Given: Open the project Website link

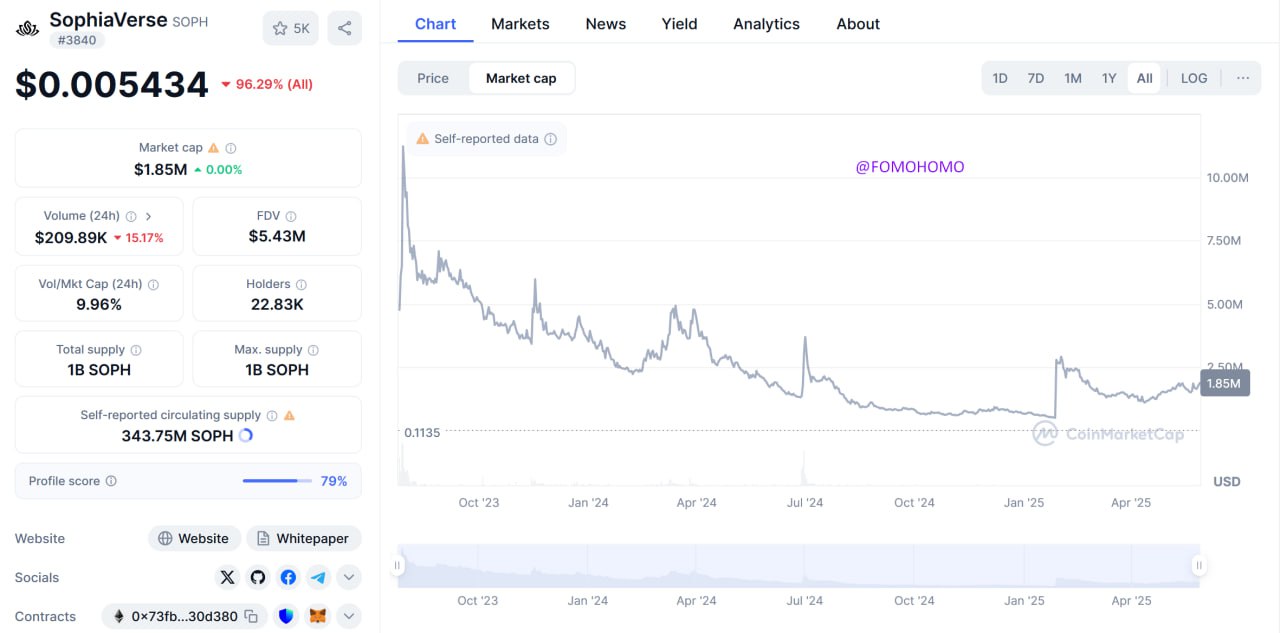Looking at the screenshot, I should 194,538.
